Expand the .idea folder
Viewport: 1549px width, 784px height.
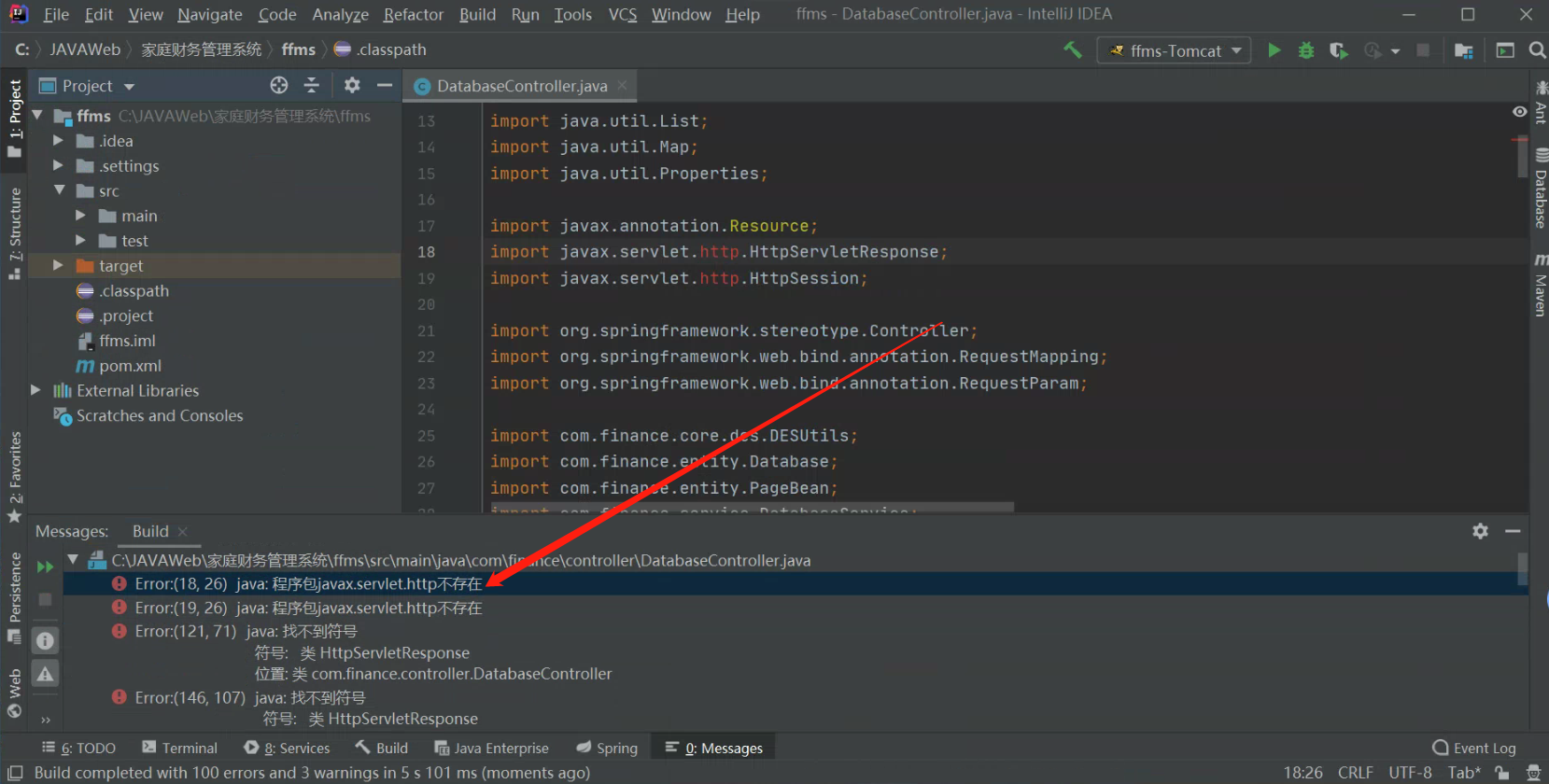58,141
